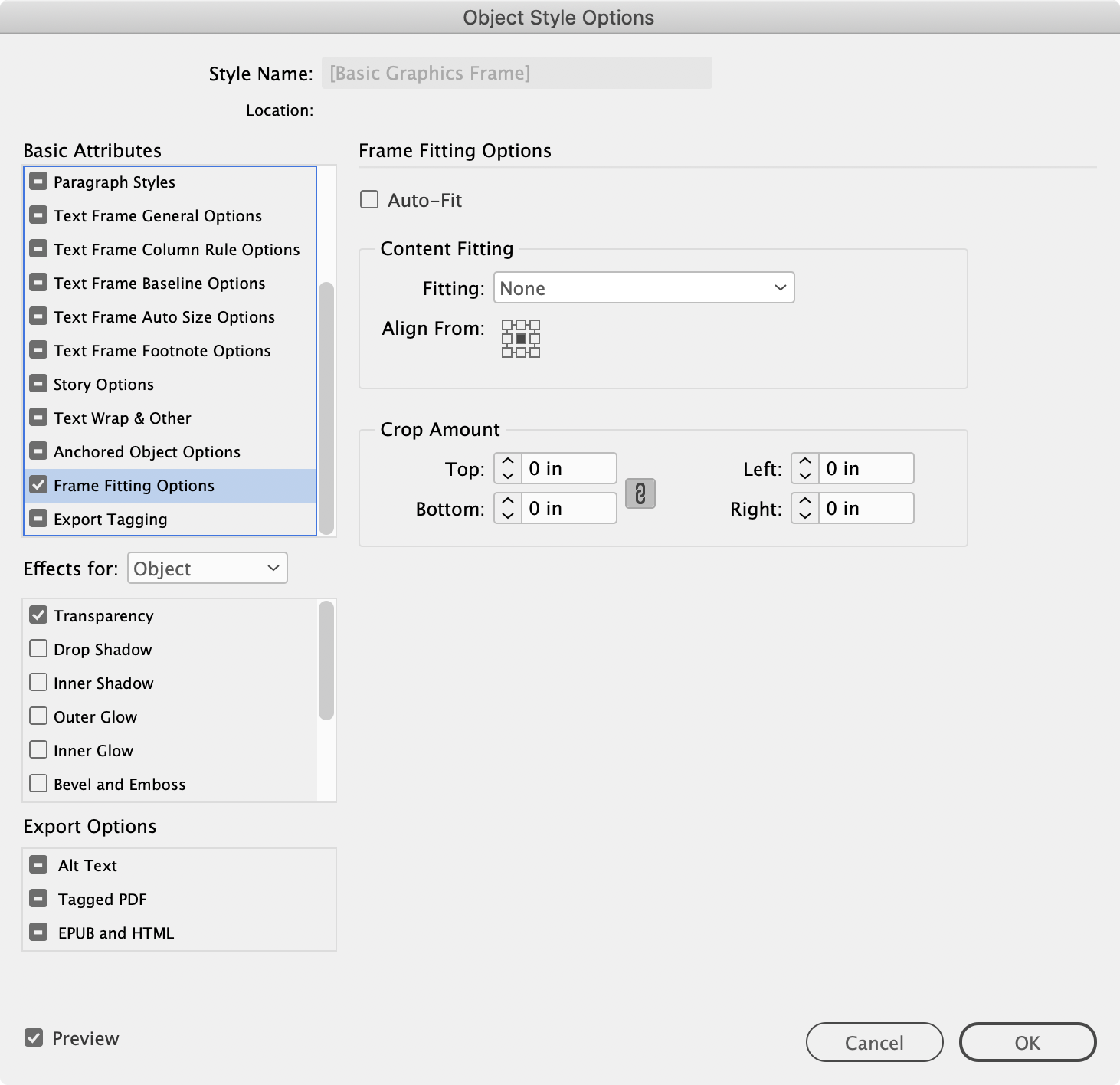
Task: Click the Style Name text field
Action: pos(517,73)
